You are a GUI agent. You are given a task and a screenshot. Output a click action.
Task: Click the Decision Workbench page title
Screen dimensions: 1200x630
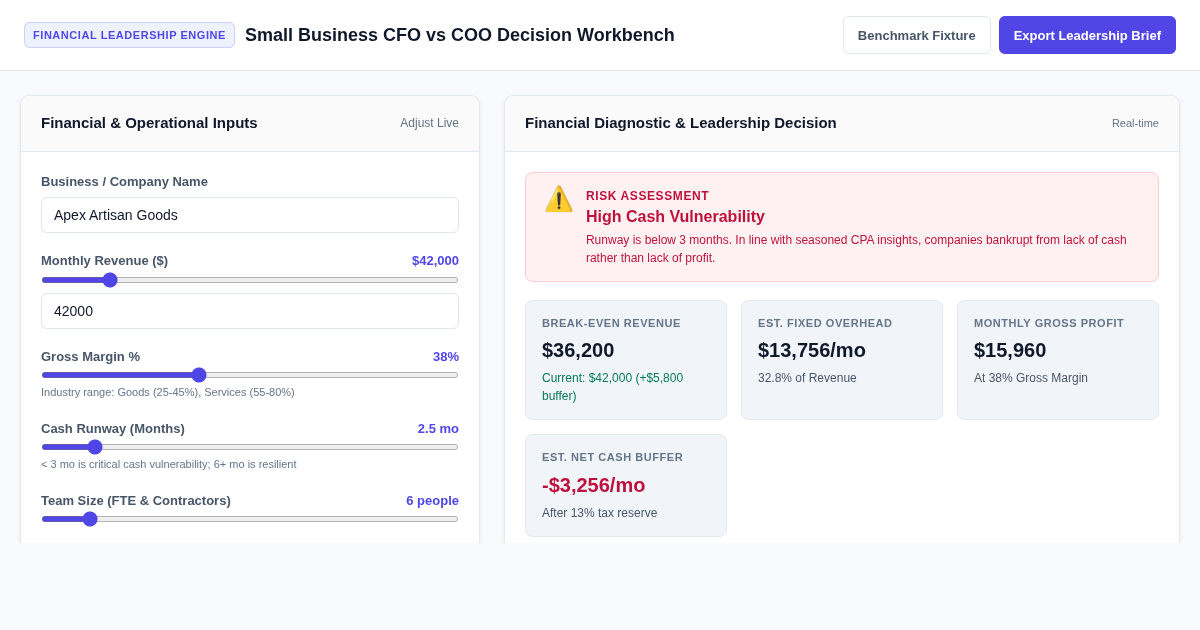pyautogui.click(x=460, y=35)
